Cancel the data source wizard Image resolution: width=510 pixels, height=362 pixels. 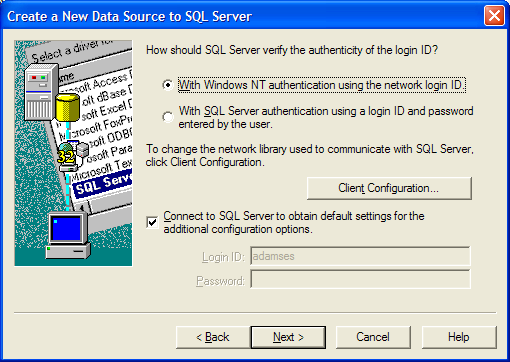pos(373,337)
